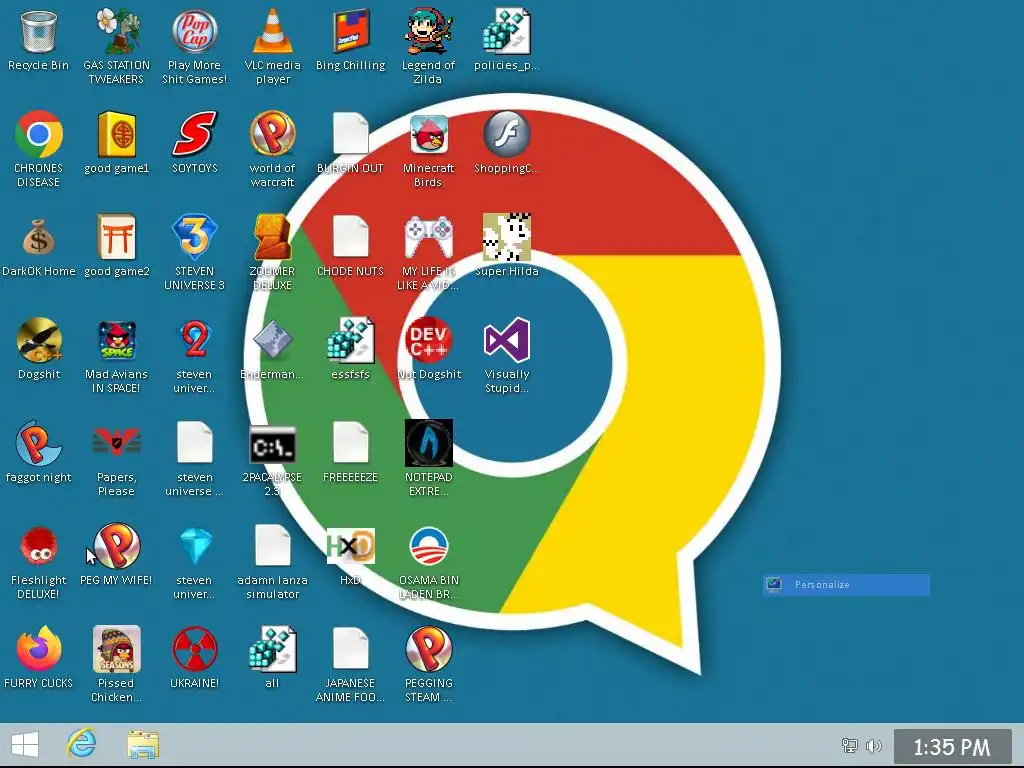Image resolution: width=1024 pixels, height=768 pixels.
Task: Launch GAS STATION TWEAKERS shortcut
Action: click(117, 31)
